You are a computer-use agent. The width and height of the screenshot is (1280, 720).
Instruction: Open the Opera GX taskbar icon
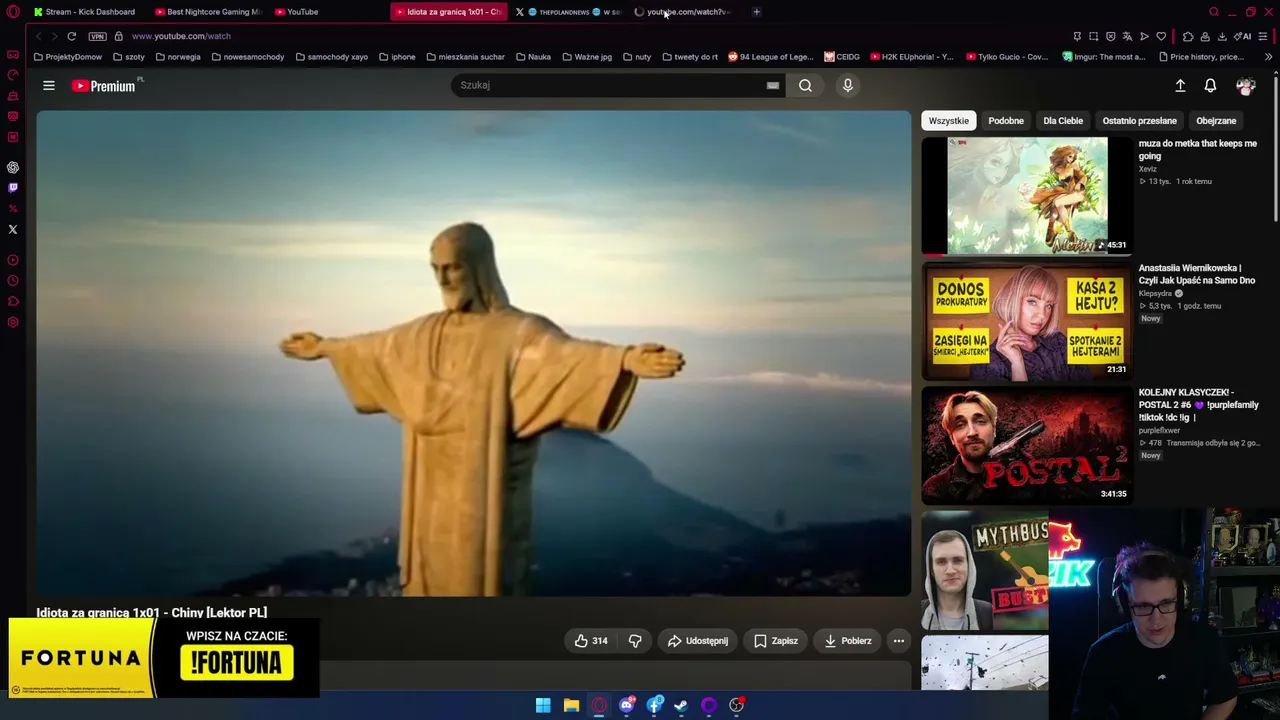pyautogui.click(x=599, y=705)
